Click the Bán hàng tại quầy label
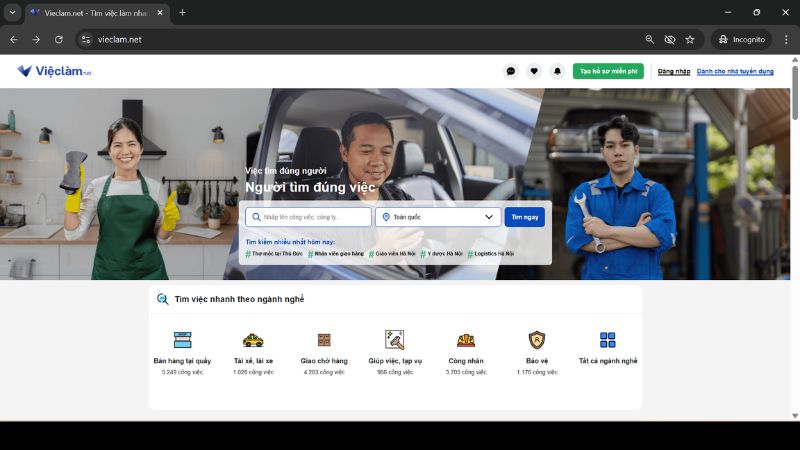This screenshot has width=800, height=450. coord(182,361)
